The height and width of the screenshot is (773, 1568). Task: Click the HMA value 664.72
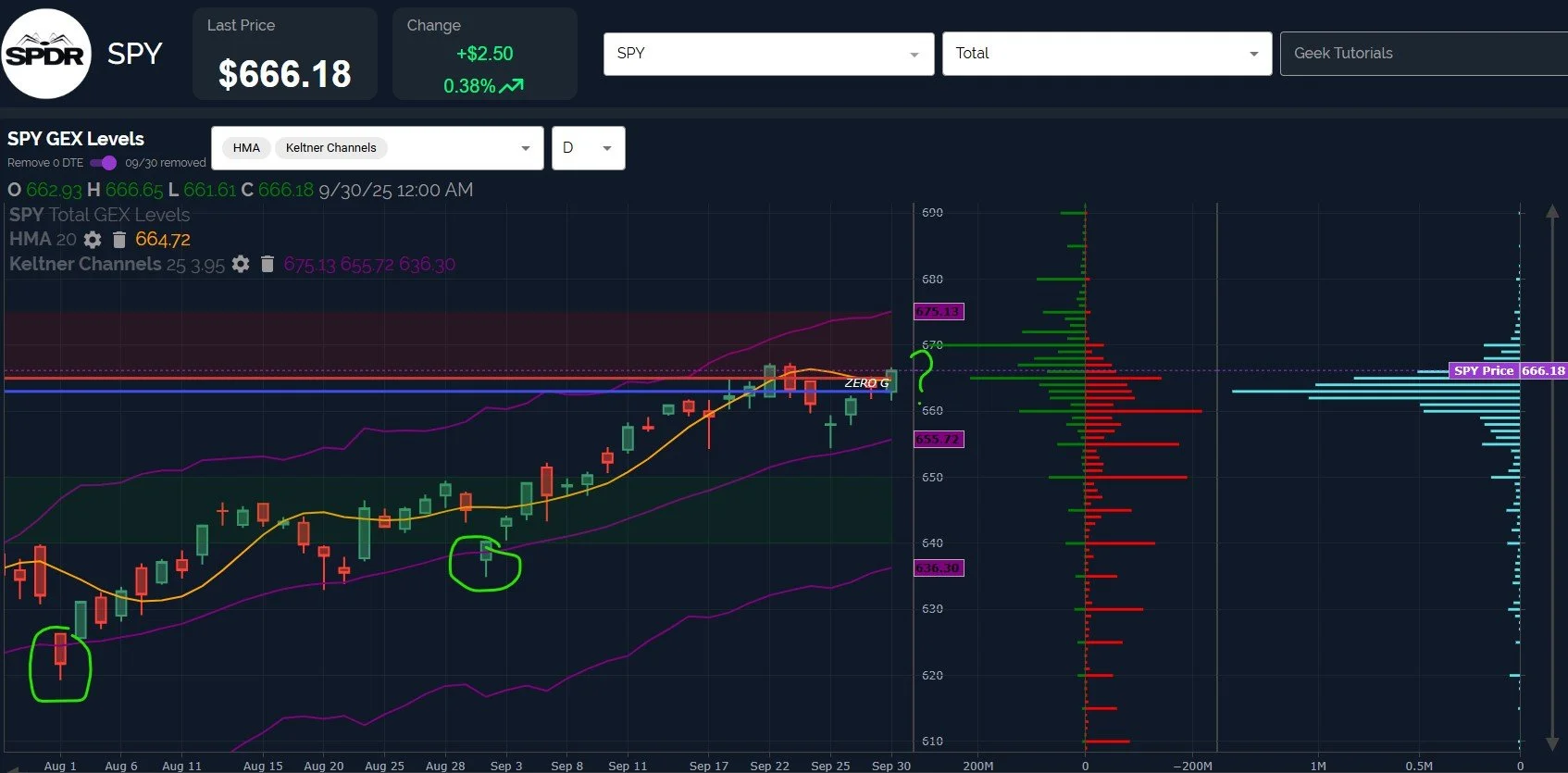(x=163, y=240)
